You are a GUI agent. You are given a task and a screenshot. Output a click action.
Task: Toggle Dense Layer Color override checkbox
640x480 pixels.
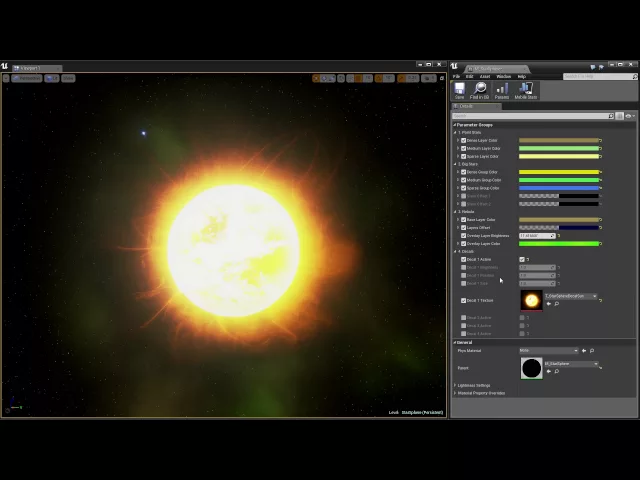tap(463, 140)
